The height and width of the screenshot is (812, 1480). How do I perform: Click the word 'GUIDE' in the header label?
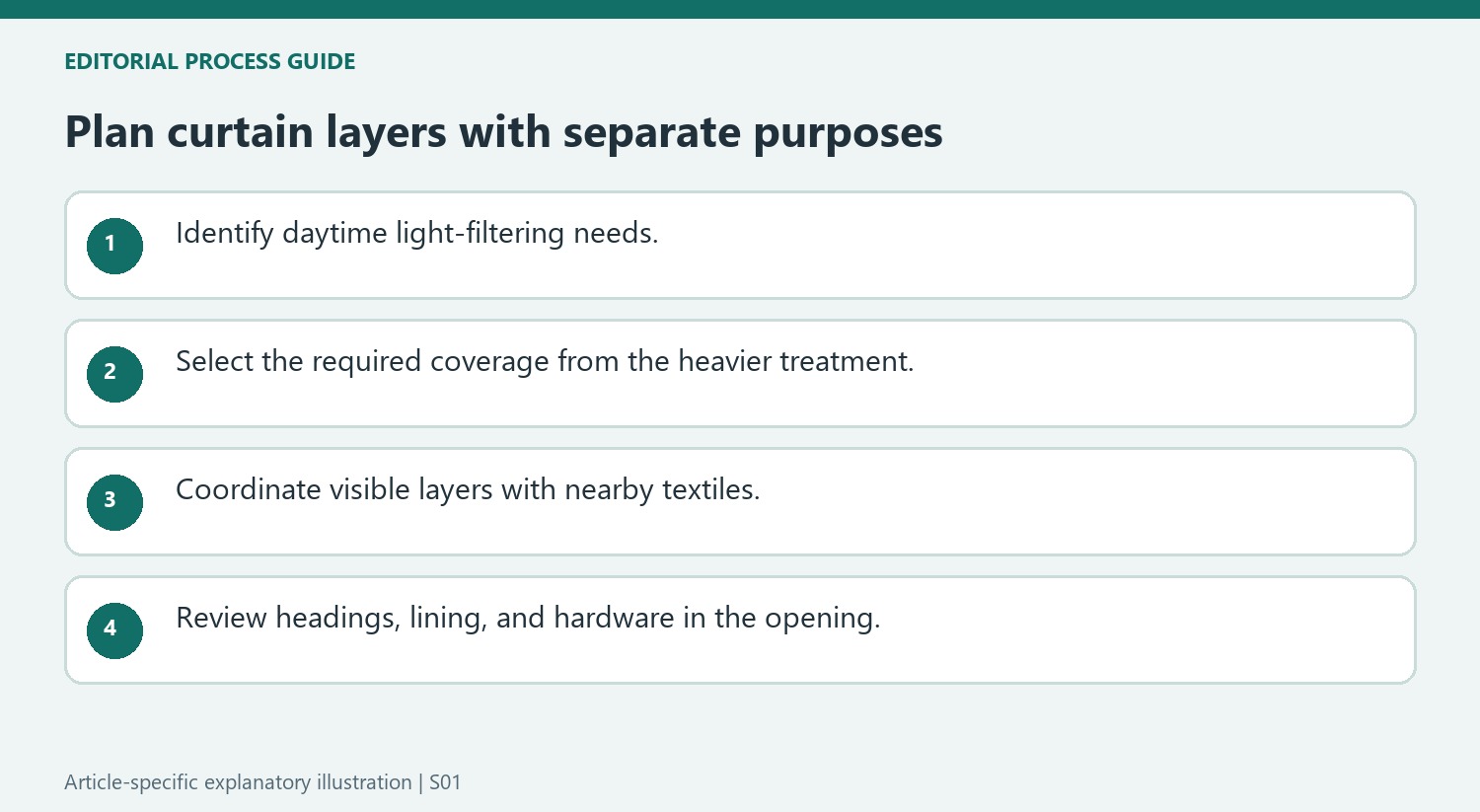(321, 61)
